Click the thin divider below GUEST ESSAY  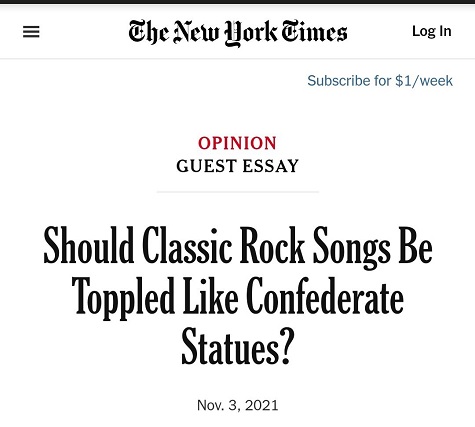pos(238,192)
